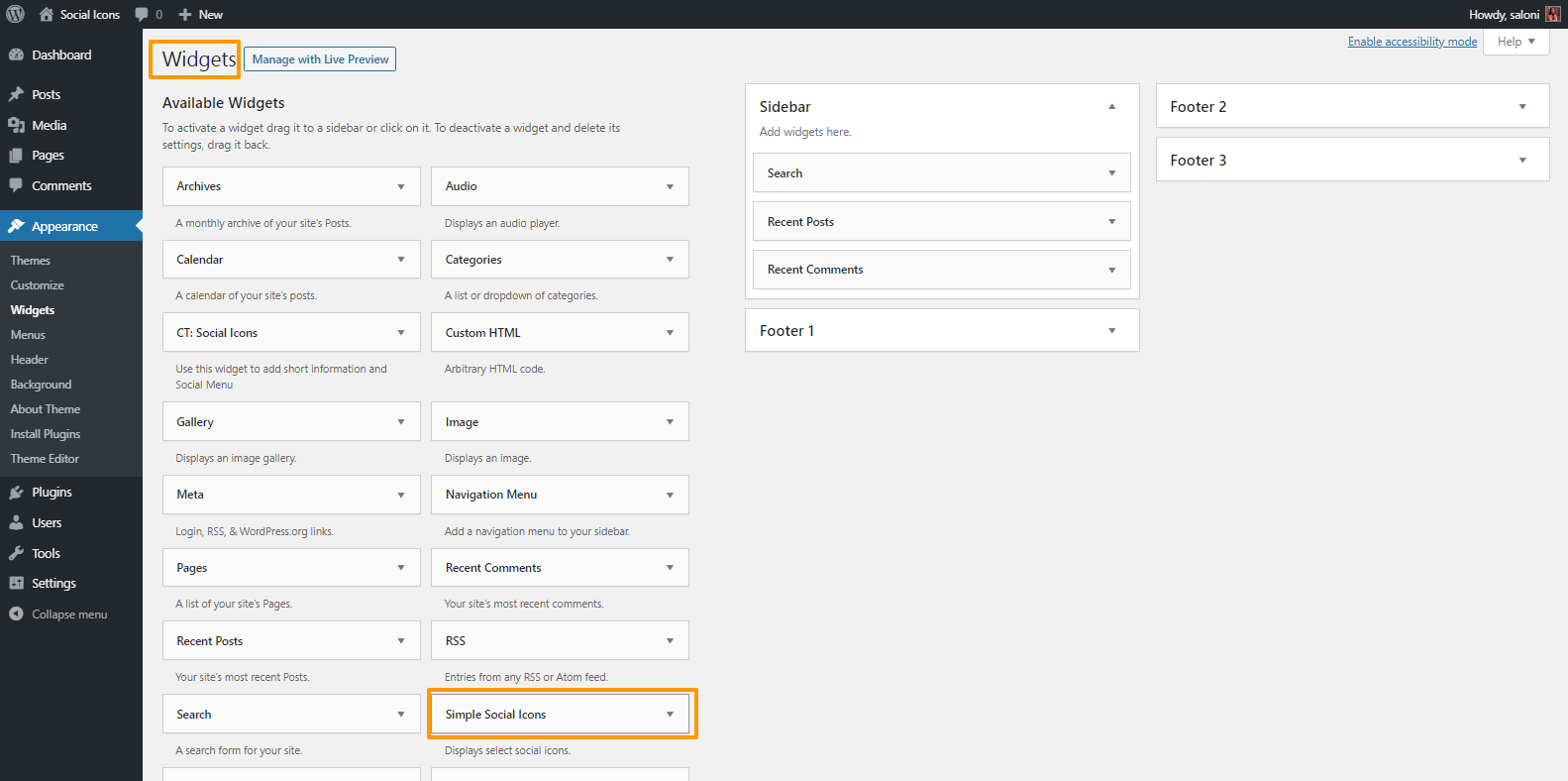Expand the RSS widget arrow
Viewport: 1568px width, 781px height.
coord(670,641)
